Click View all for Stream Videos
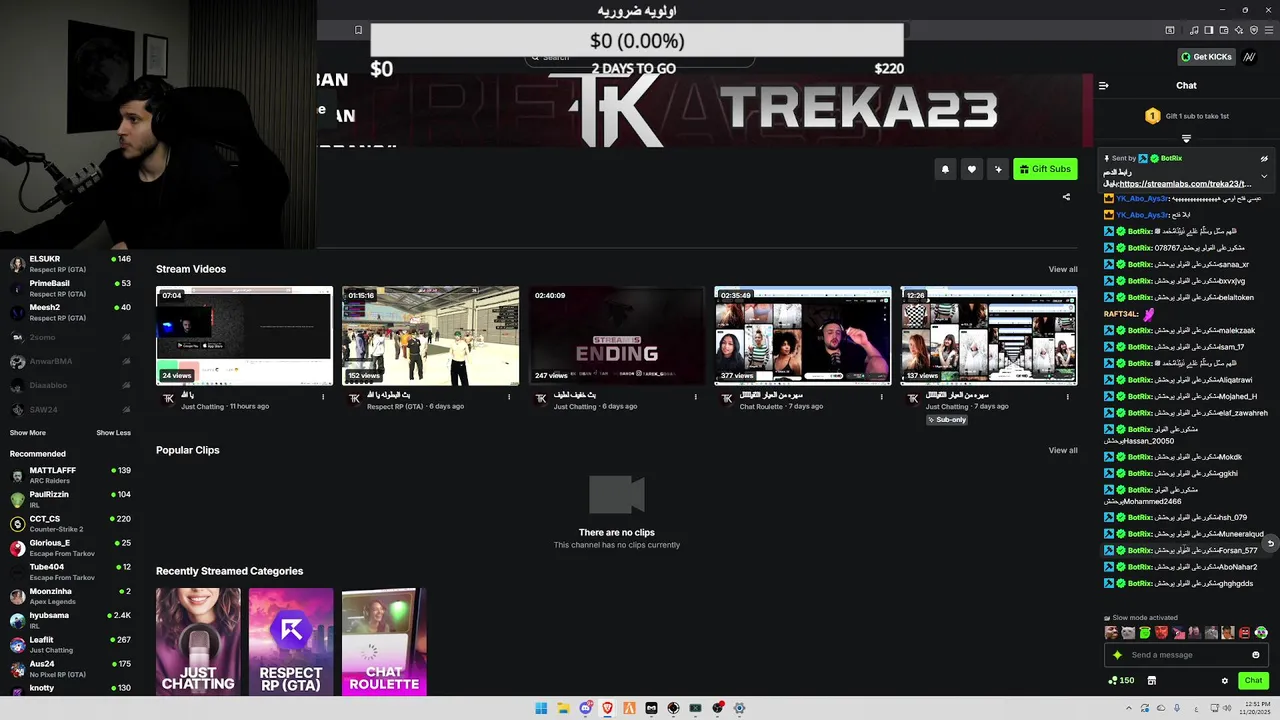 tap(1063, 269)
